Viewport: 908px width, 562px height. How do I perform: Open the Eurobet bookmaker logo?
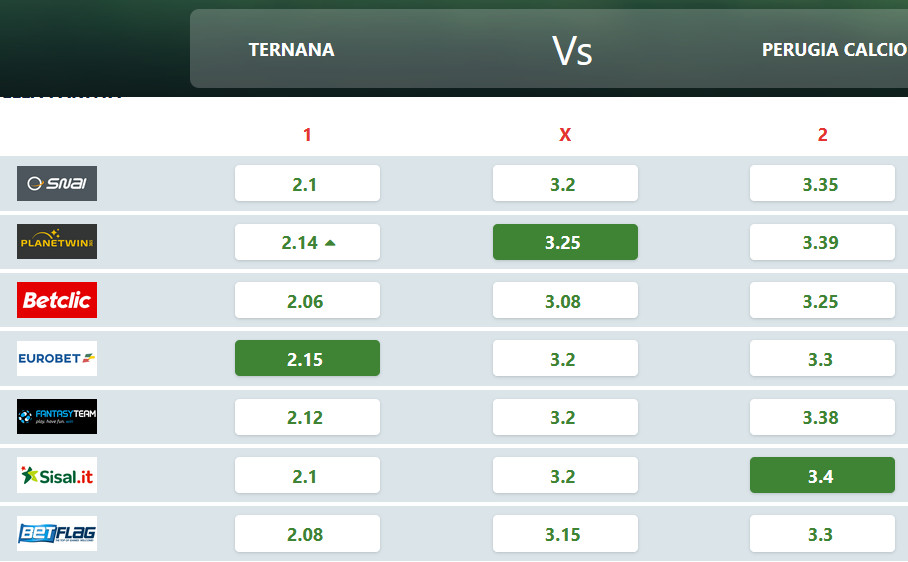click(x=57, y=358)
